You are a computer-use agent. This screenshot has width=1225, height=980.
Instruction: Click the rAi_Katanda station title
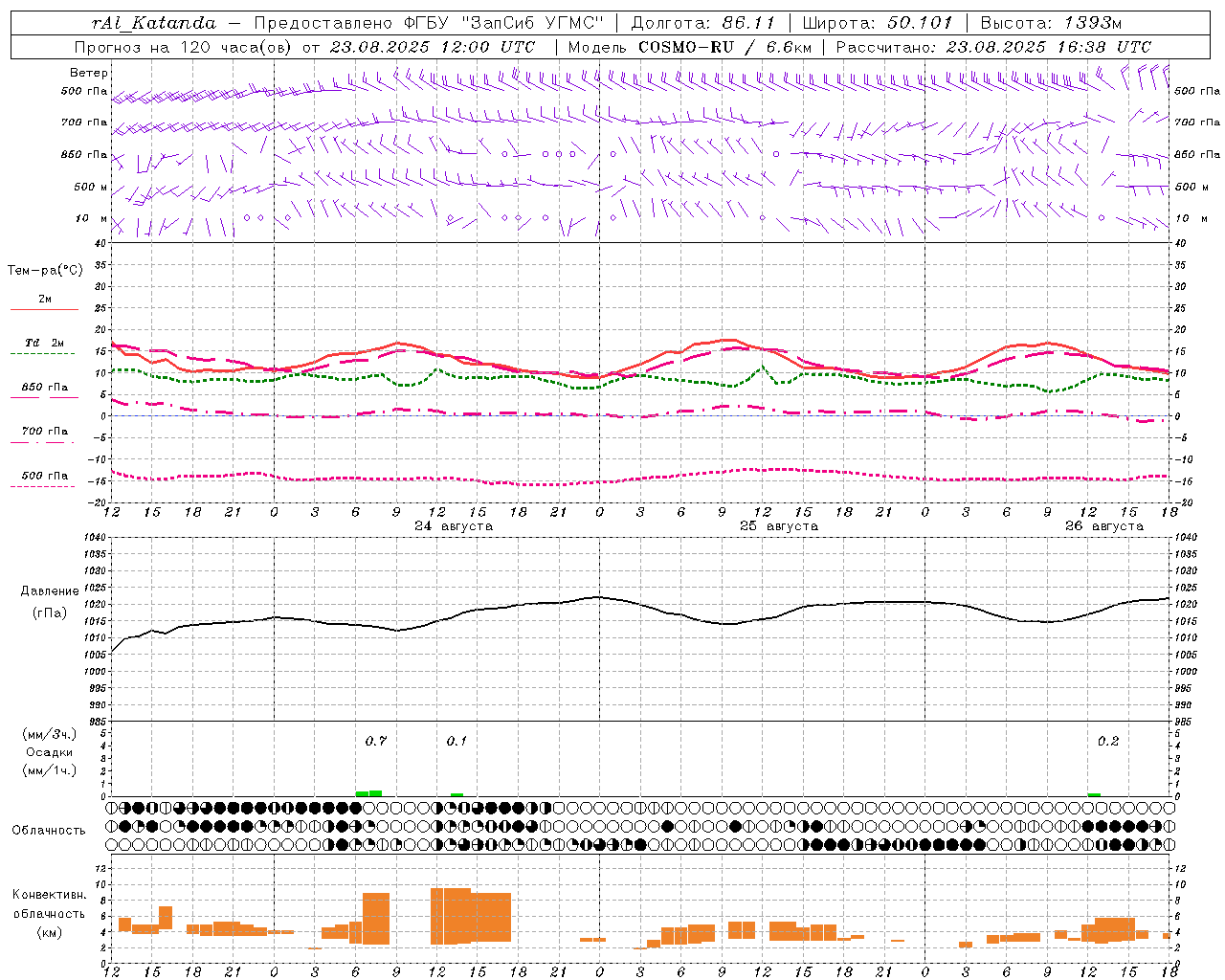(x=154, y=23)
